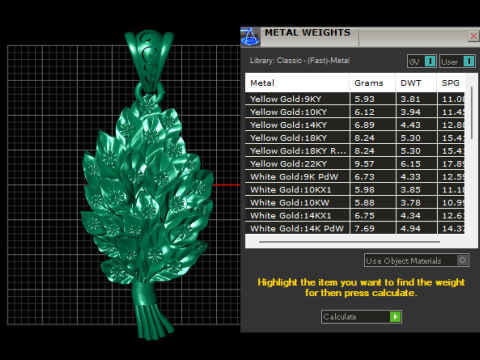Enable Use Object Materials option

[416, 260]
